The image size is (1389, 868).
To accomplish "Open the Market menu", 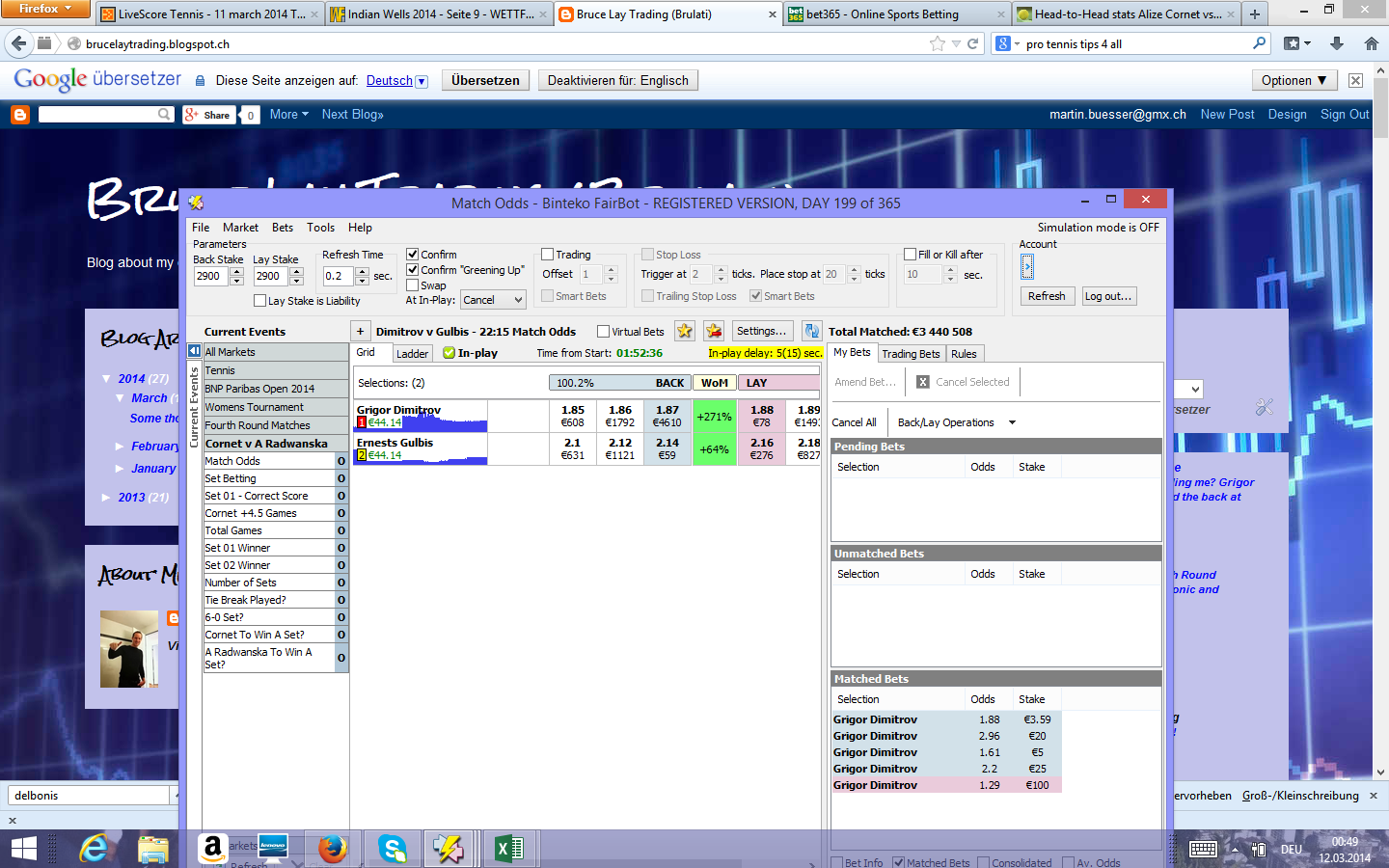I will click(x=240, y=228).
